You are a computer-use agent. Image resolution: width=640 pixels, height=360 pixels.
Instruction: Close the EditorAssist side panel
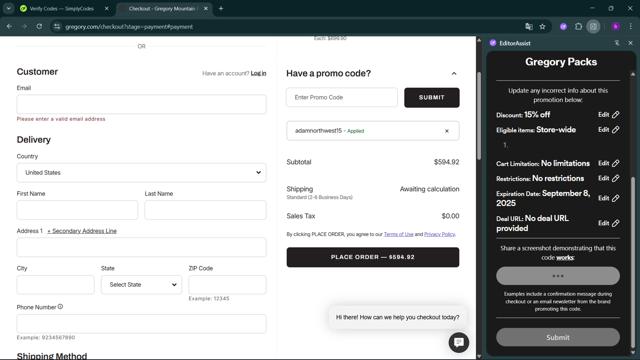[x=630, y=43]
